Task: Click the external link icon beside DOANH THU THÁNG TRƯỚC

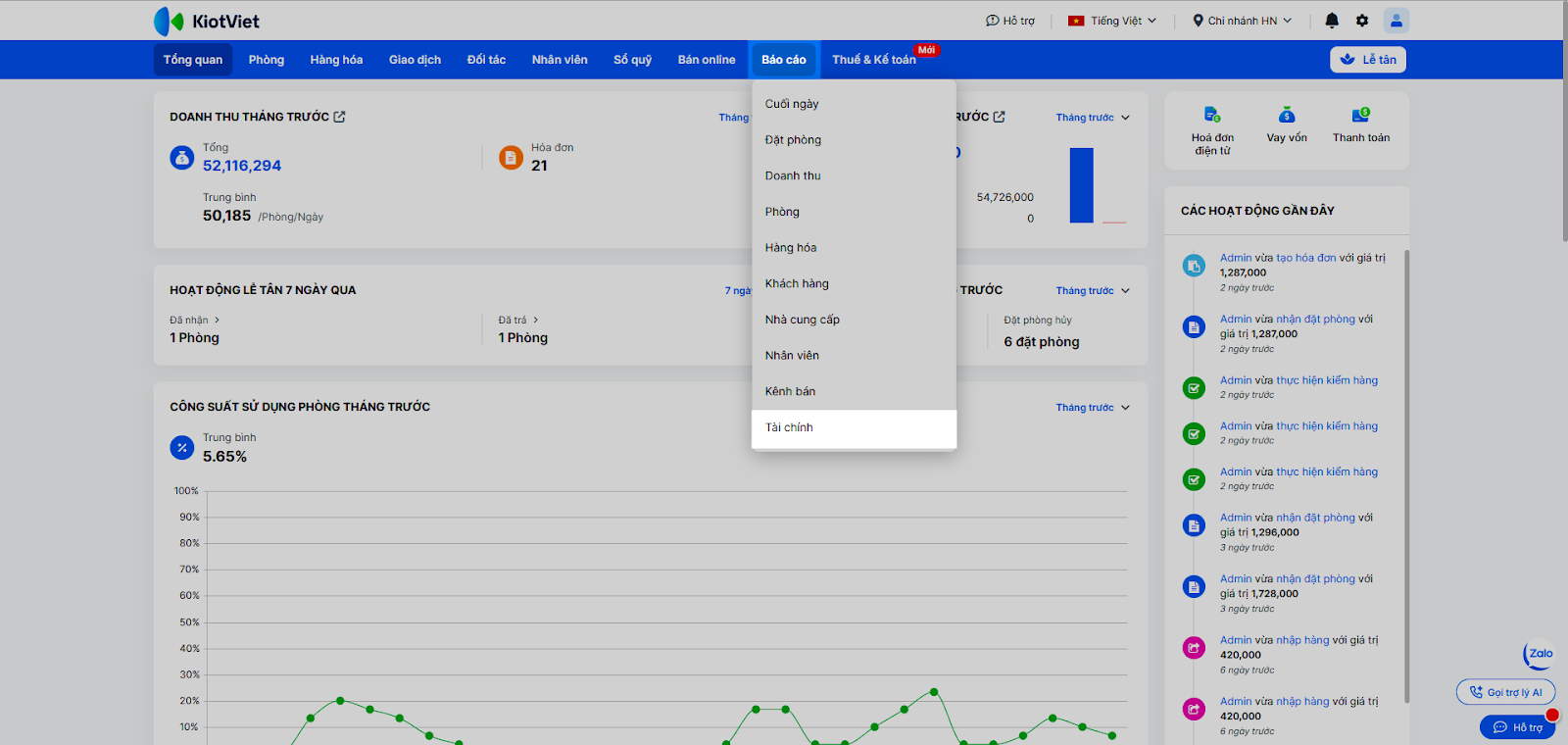Action: [339, 117]
